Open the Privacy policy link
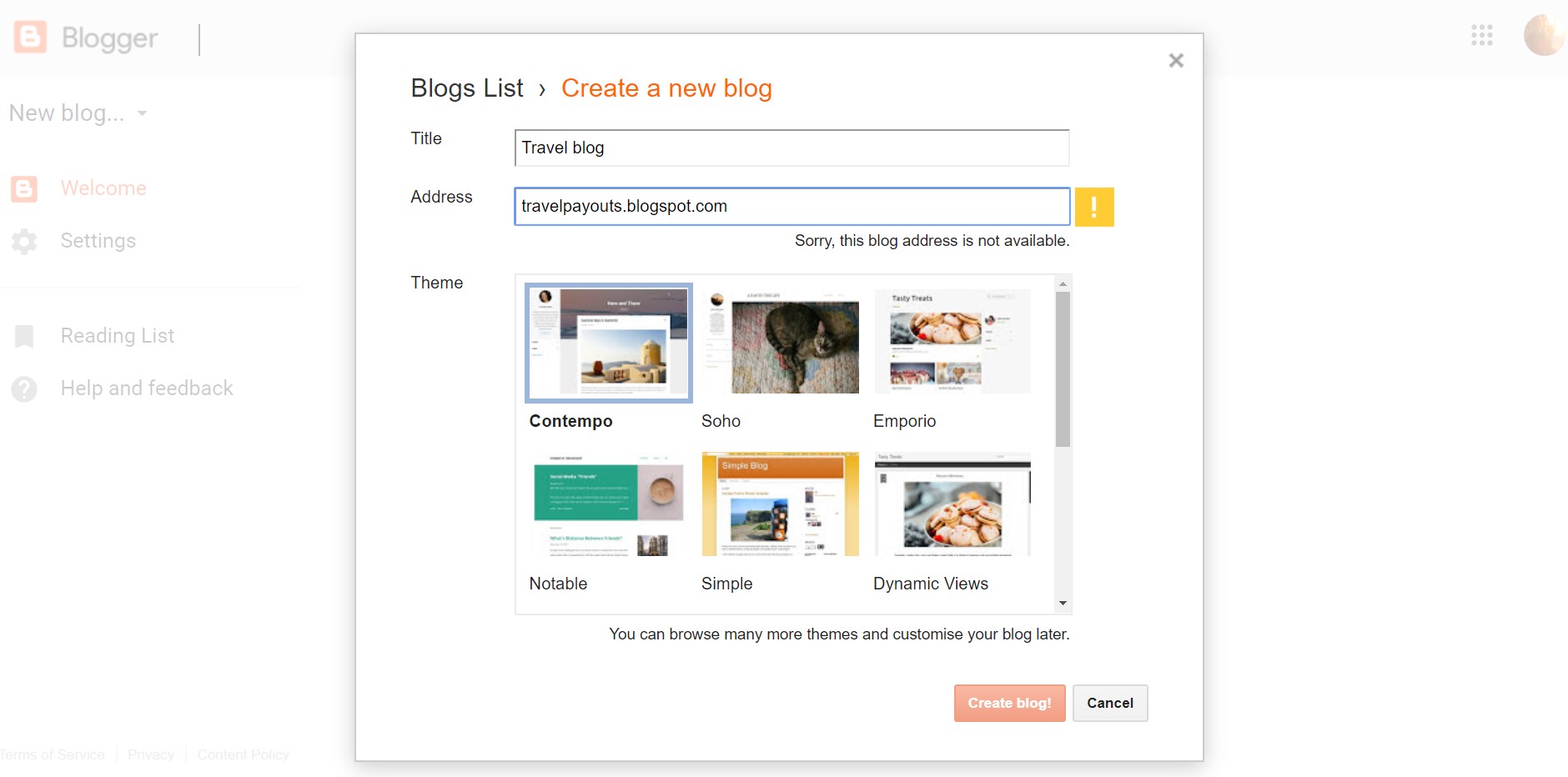Screen dimensions: 1568x777 (x=150, y=754)
